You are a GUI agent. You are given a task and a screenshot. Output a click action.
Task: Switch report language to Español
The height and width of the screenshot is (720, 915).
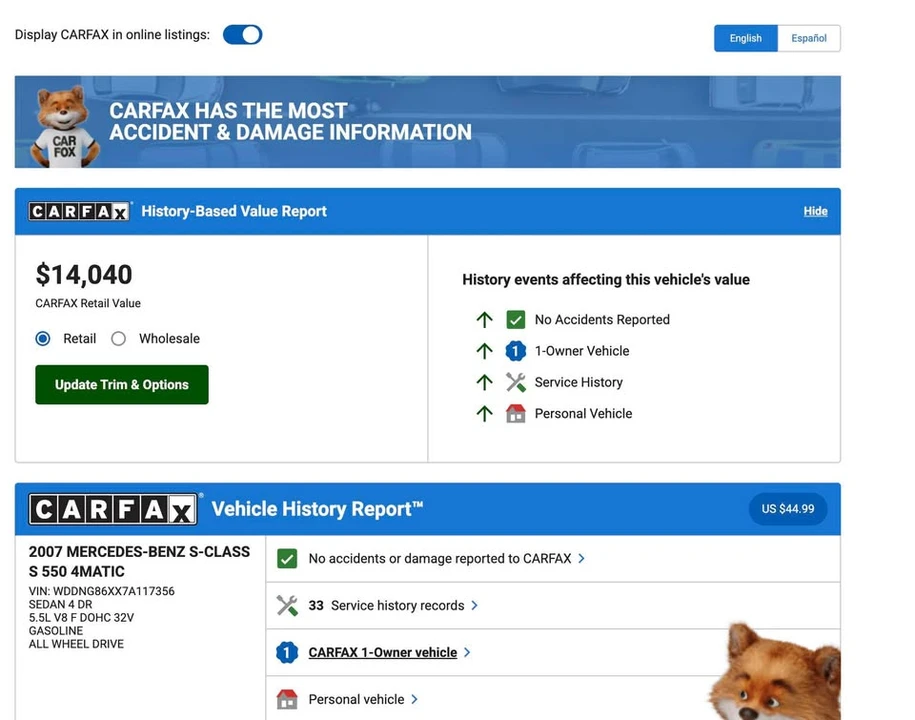pyautogui.click(x=809, y=39)
